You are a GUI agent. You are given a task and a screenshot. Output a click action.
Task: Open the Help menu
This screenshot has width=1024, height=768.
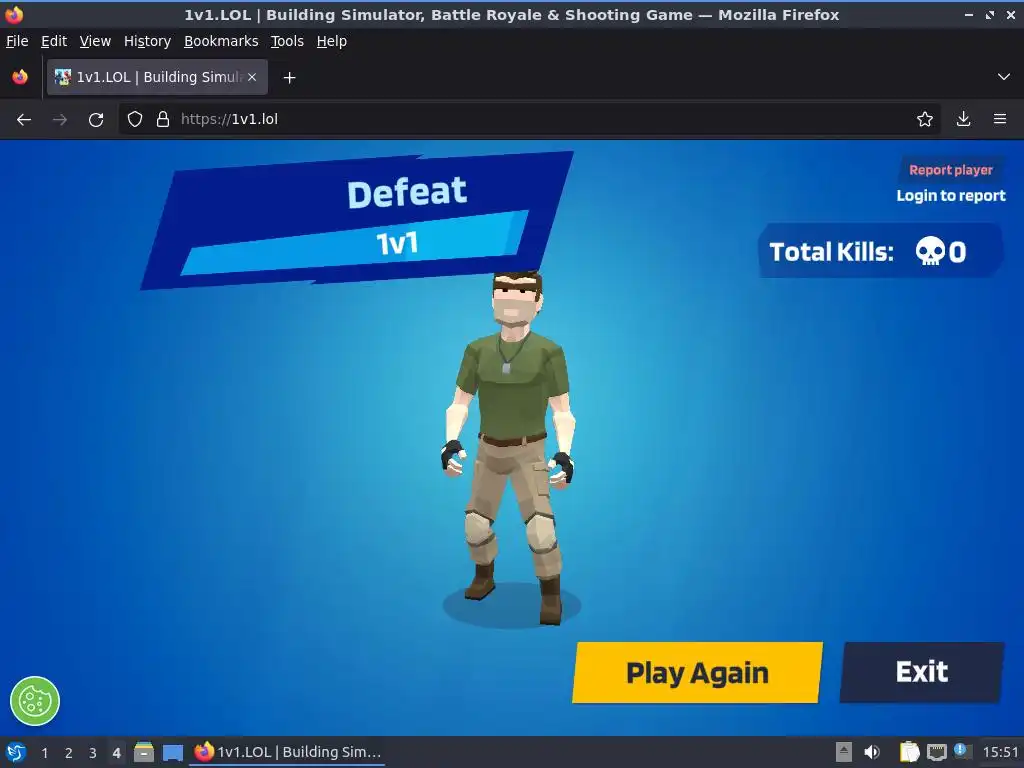click(332, 41)
